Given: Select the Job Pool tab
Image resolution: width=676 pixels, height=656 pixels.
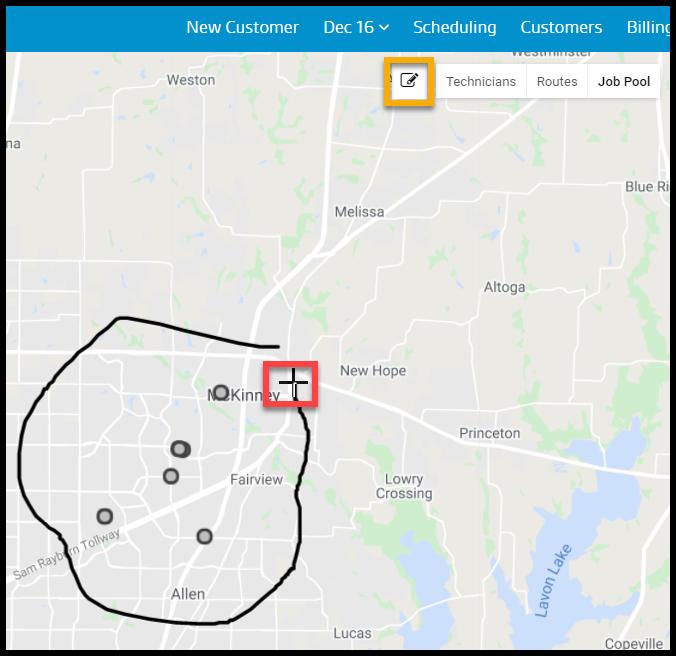Looking at the screenshot, I should click(x=623, y=81).
